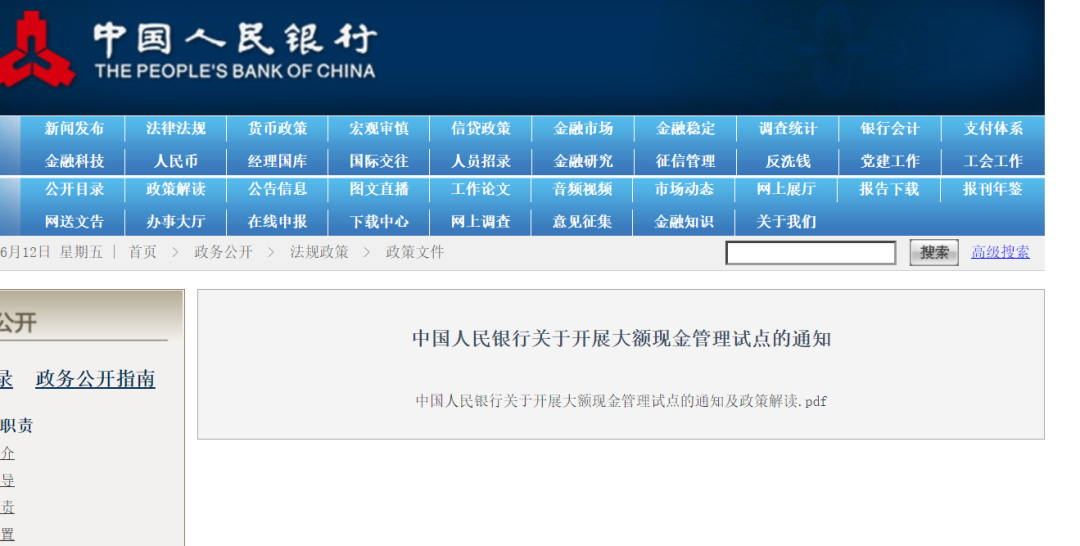
Task: Open 工作论文 page
Action: pos(481,189)
